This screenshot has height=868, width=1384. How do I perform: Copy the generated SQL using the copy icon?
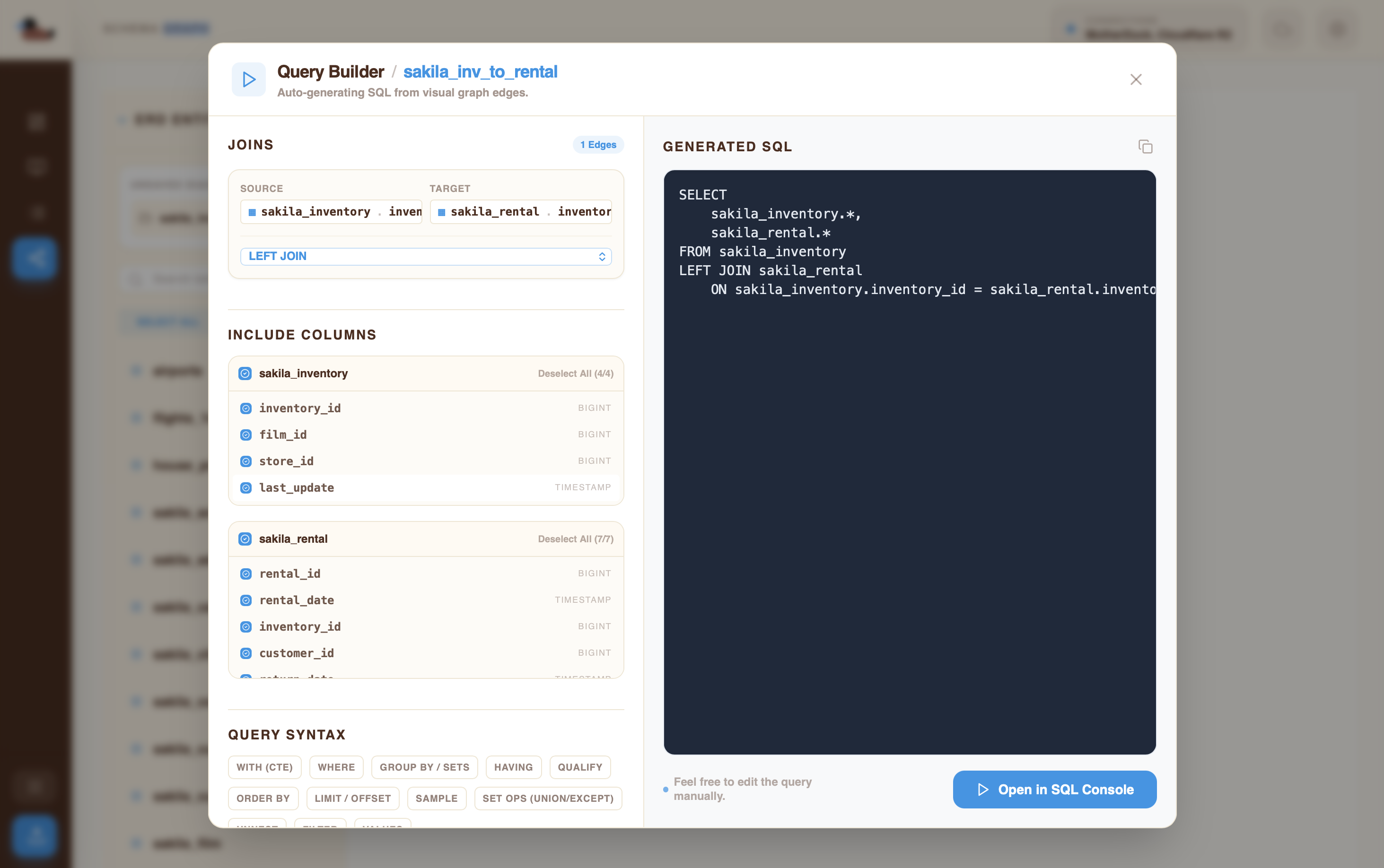(x=1145, y=147)
